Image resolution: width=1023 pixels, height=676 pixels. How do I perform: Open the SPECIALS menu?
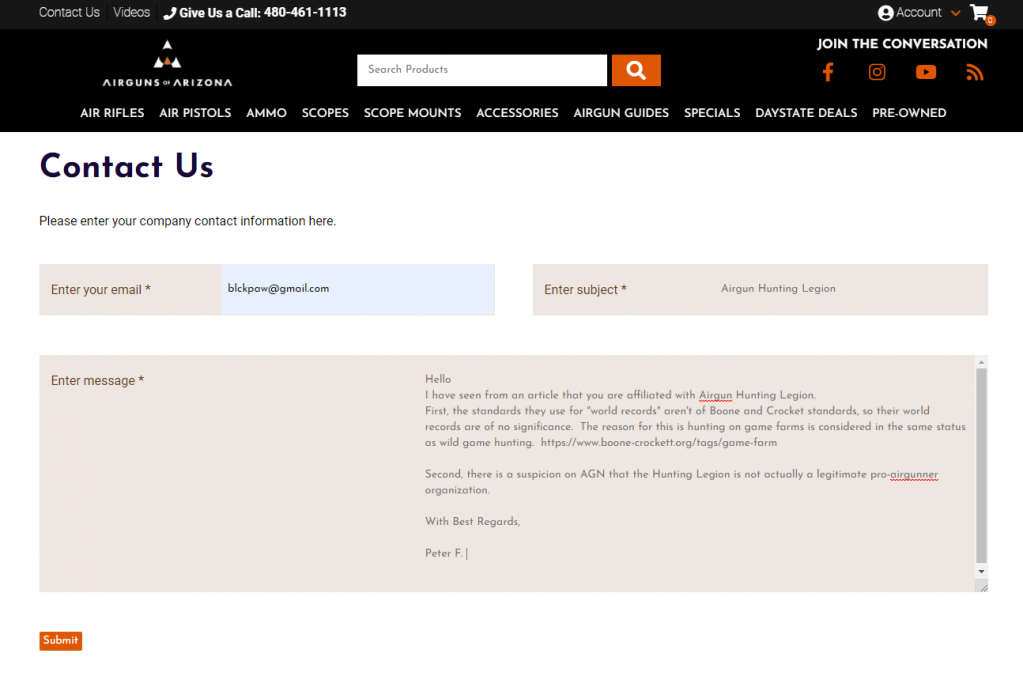712,113
